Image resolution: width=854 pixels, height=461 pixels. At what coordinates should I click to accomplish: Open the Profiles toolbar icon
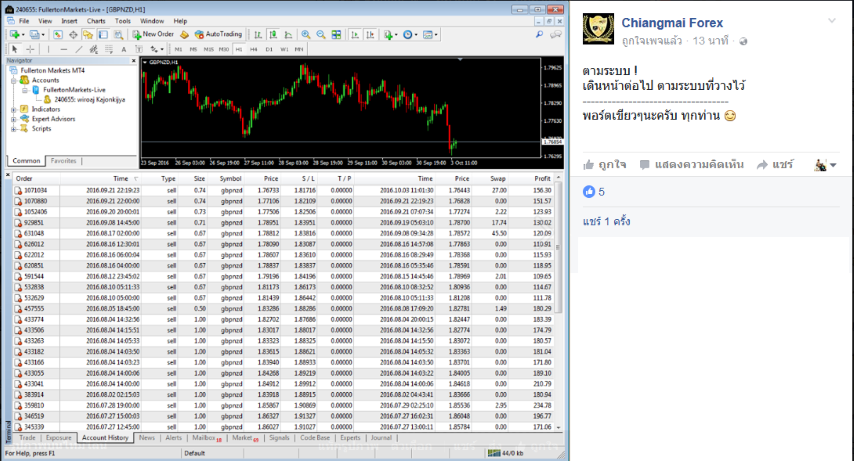[35, 34]
